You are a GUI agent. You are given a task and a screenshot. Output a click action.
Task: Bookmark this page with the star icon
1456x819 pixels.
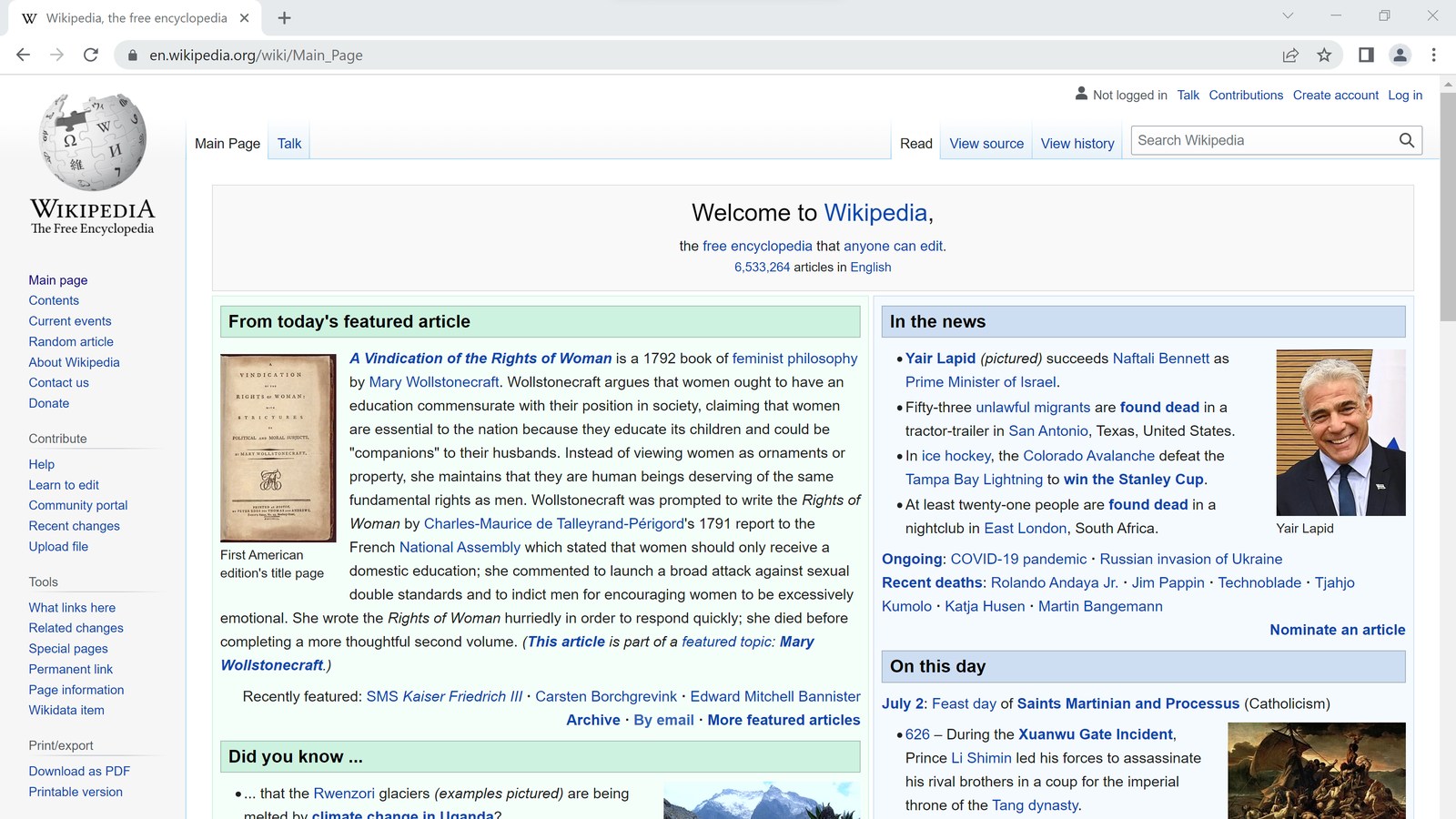click(1324, 56)
